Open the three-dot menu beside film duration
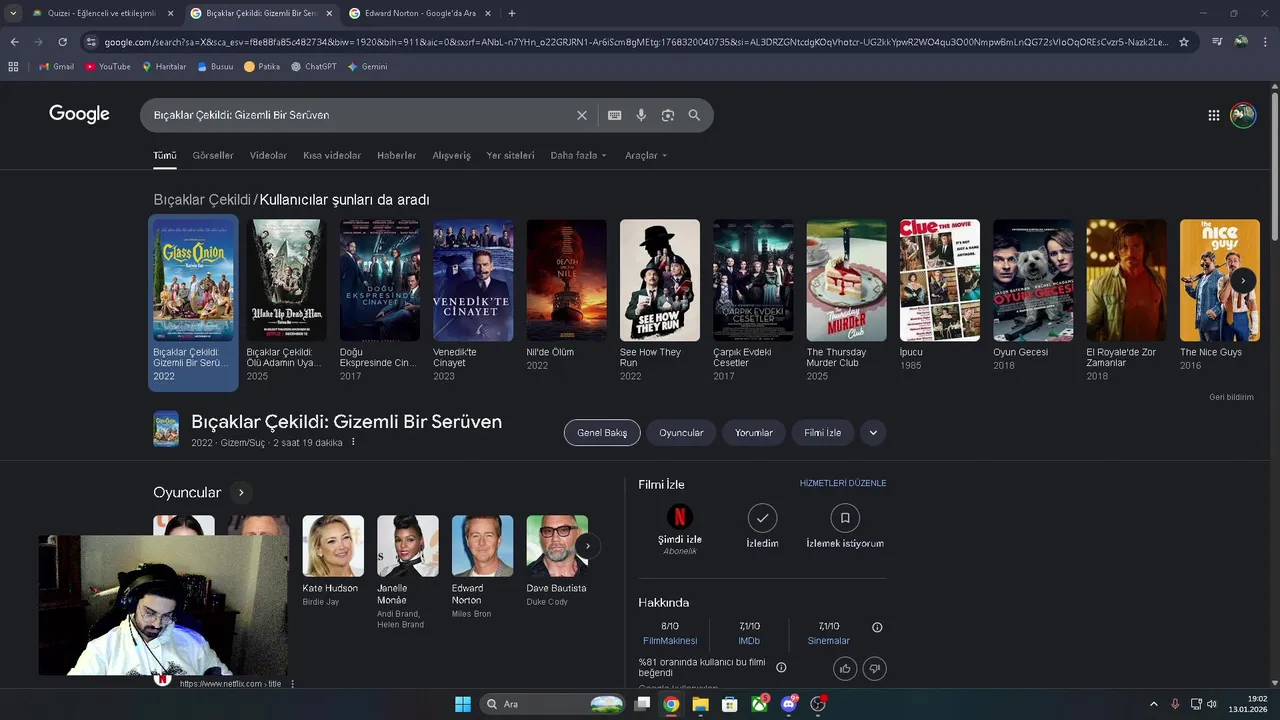The width and height of the screenshot is (1280, 720). 353,442
